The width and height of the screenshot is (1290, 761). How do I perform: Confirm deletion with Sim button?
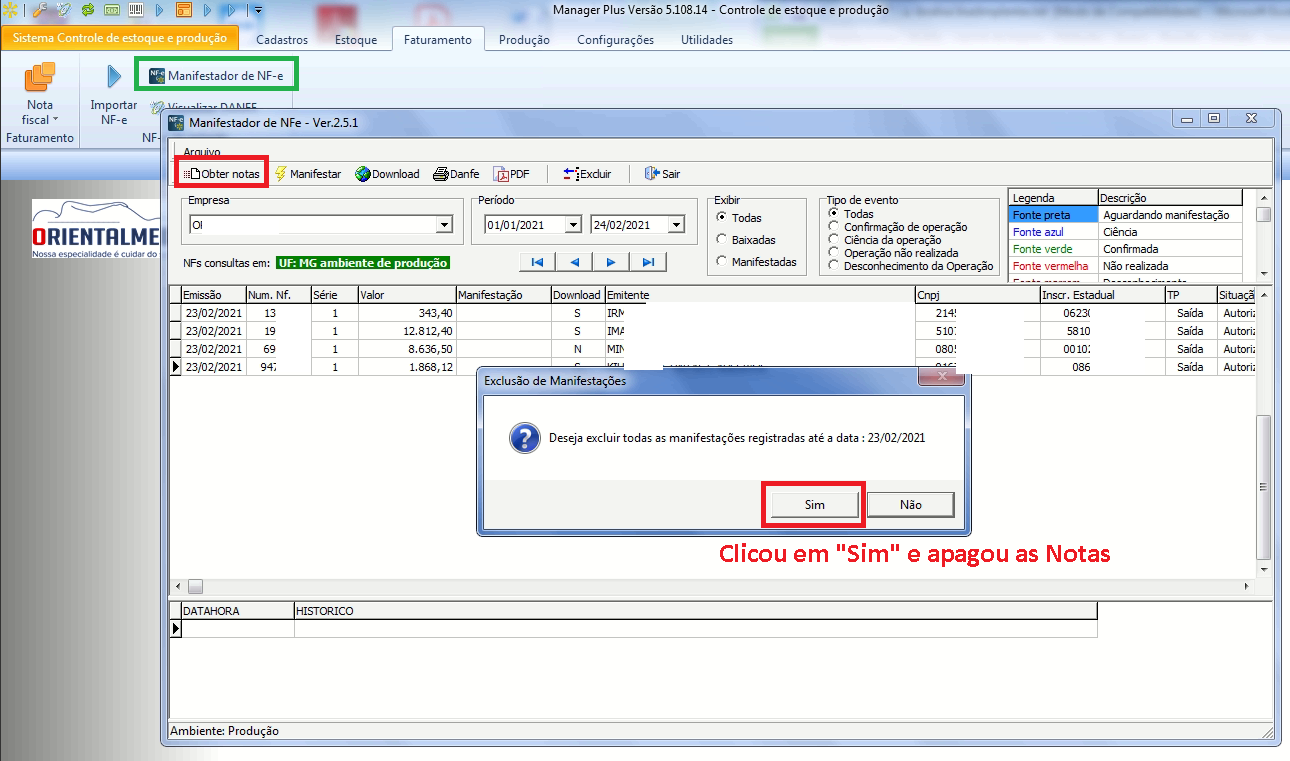click(x=814, y=505)
